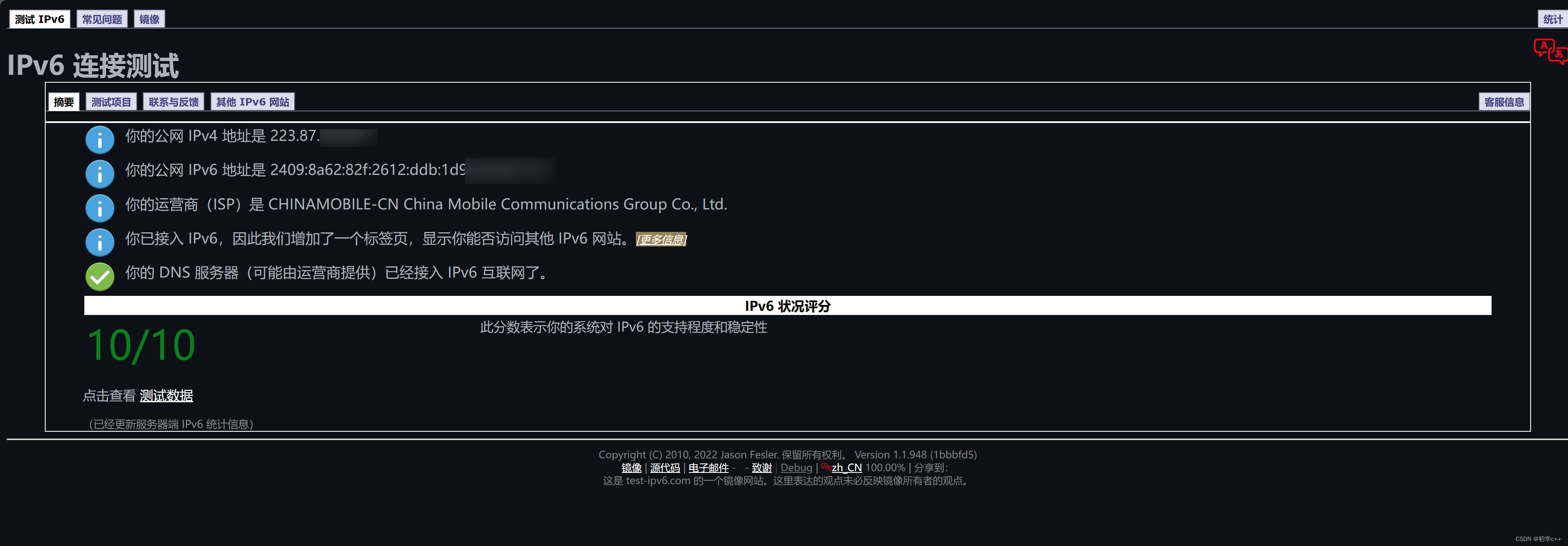
Task: Click the info icon on the IPv6 access message
Action: 99,242
